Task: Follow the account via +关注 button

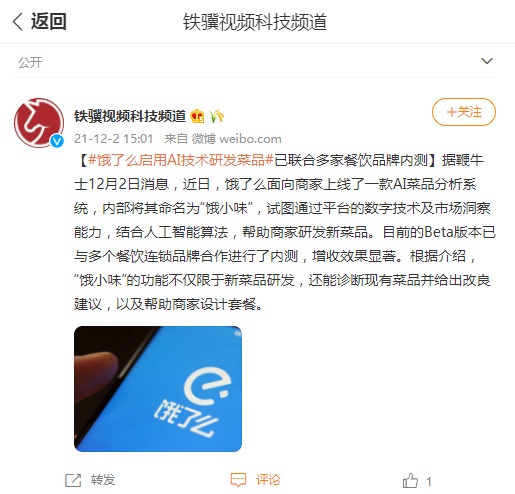Action: (464, 112)
